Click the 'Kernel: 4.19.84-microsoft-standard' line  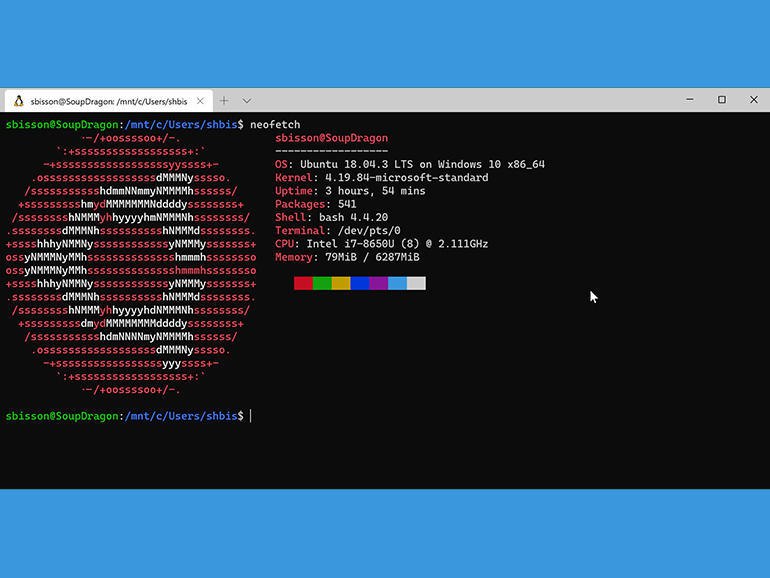pos(382,178)
